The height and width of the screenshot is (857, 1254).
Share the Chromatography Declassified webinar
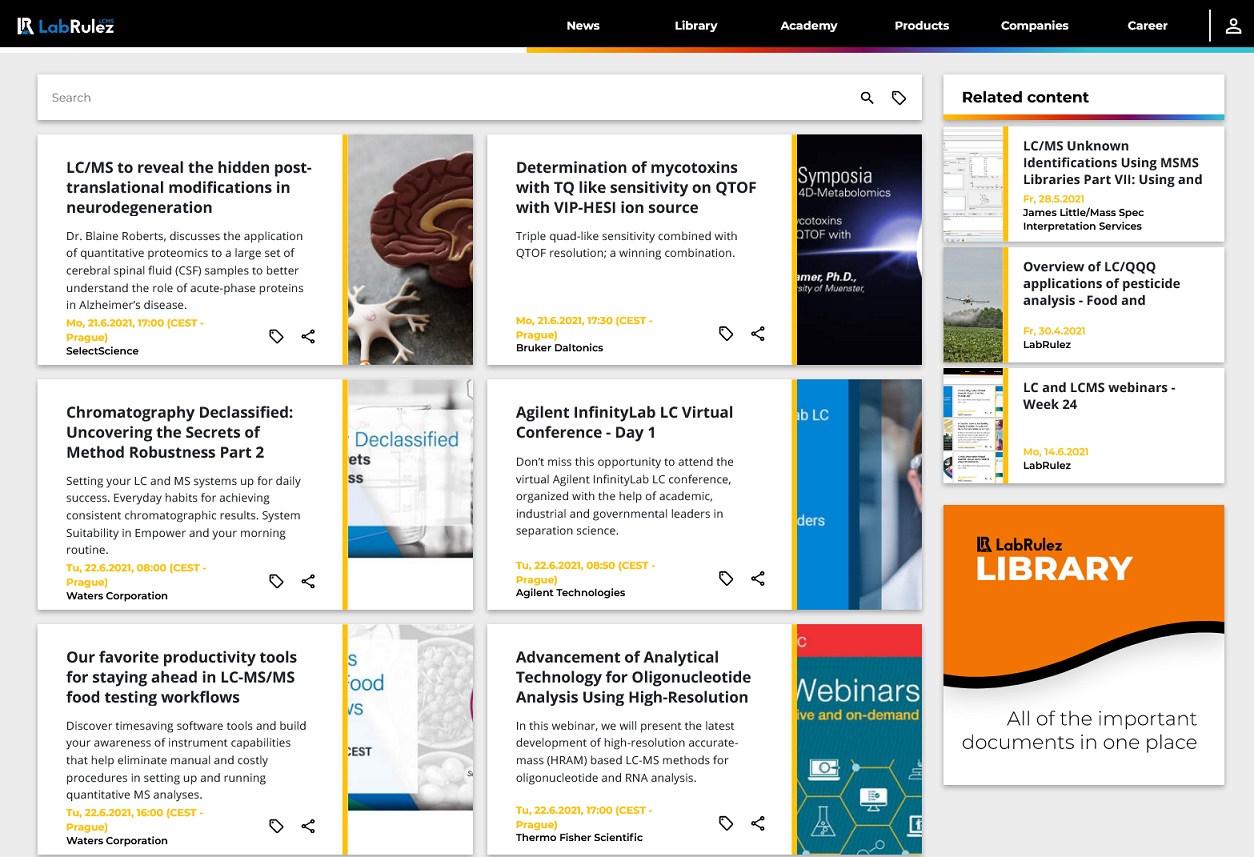pos(308,581)
